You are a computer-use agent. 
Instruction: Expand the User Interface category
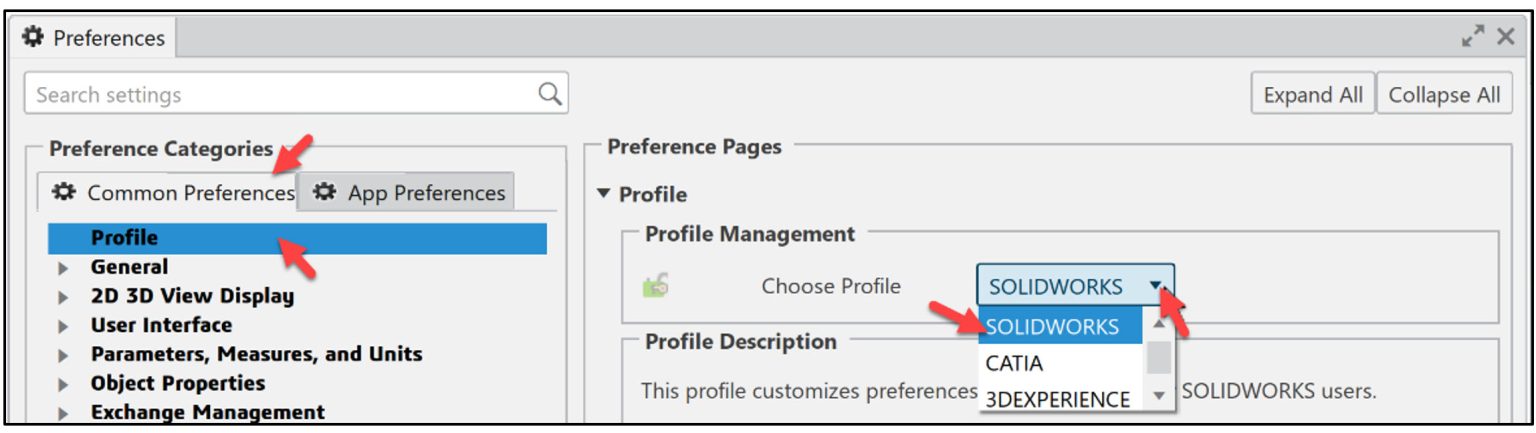pyautogui.click(x=64, y=326)
